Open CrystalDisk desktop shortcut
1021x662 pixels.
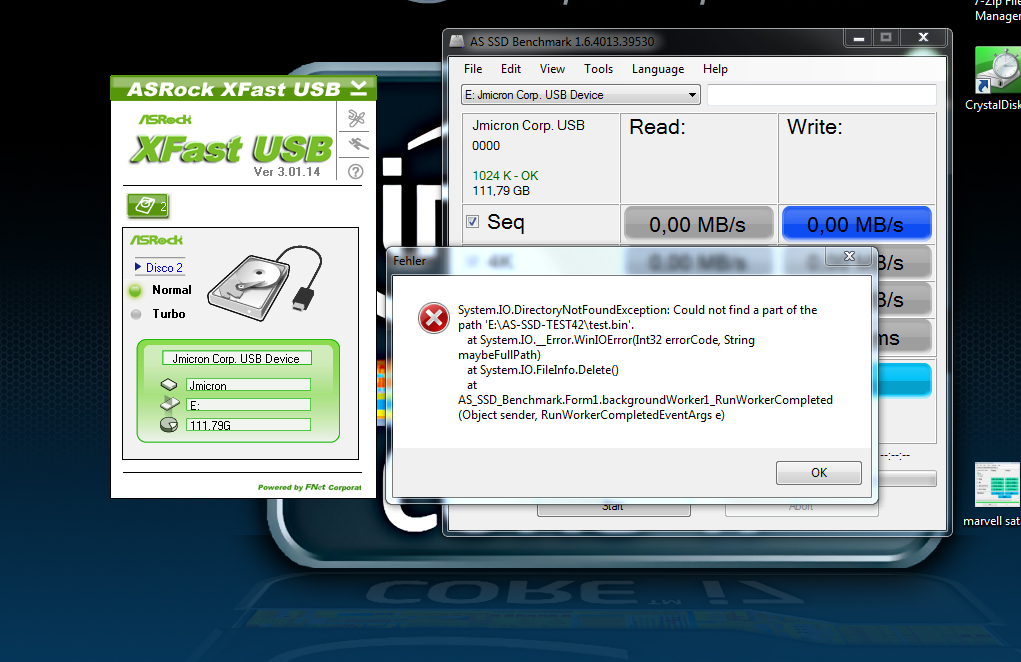[995, 70]
